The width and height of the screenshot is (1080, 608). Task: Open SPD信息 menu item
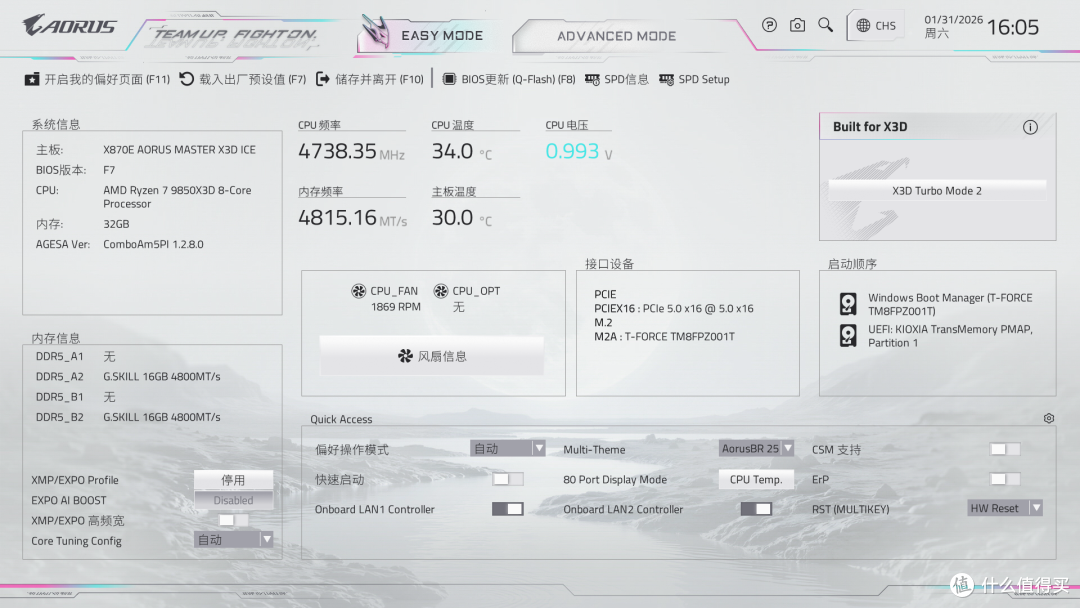616,79
